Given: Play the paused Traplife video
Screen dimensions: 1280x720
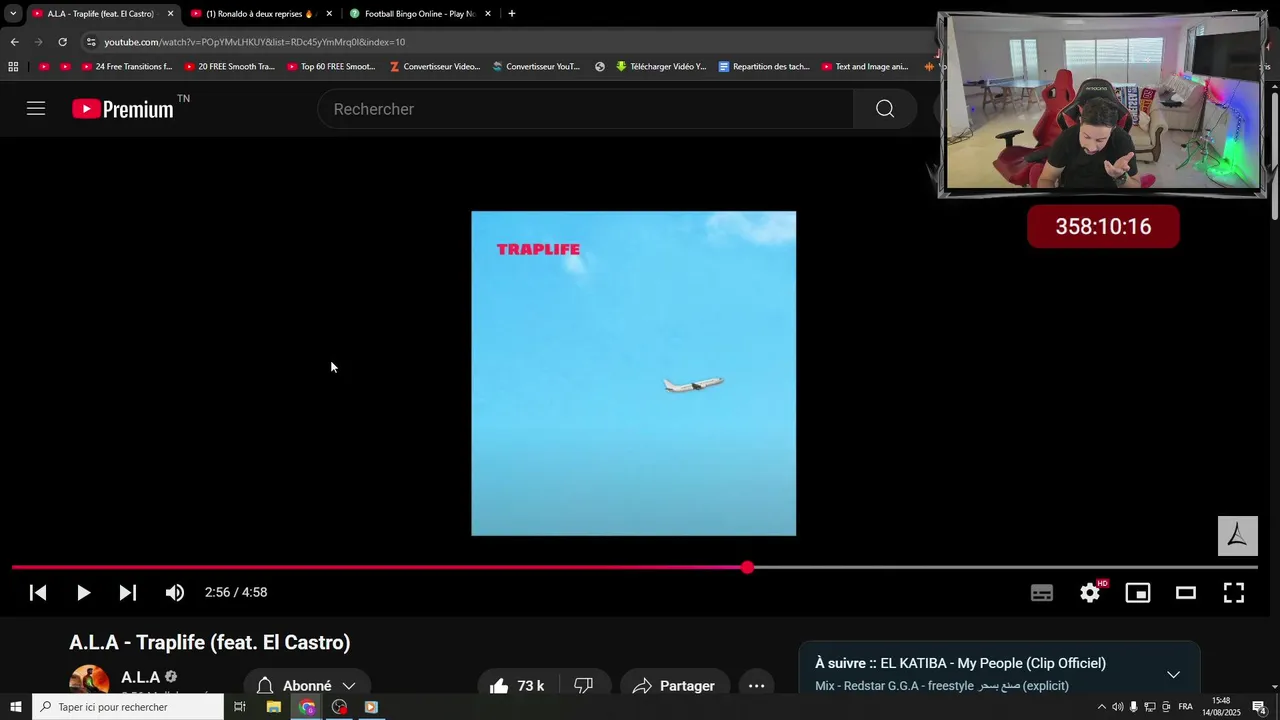Looking at the screenshot, I should [83, 592].
